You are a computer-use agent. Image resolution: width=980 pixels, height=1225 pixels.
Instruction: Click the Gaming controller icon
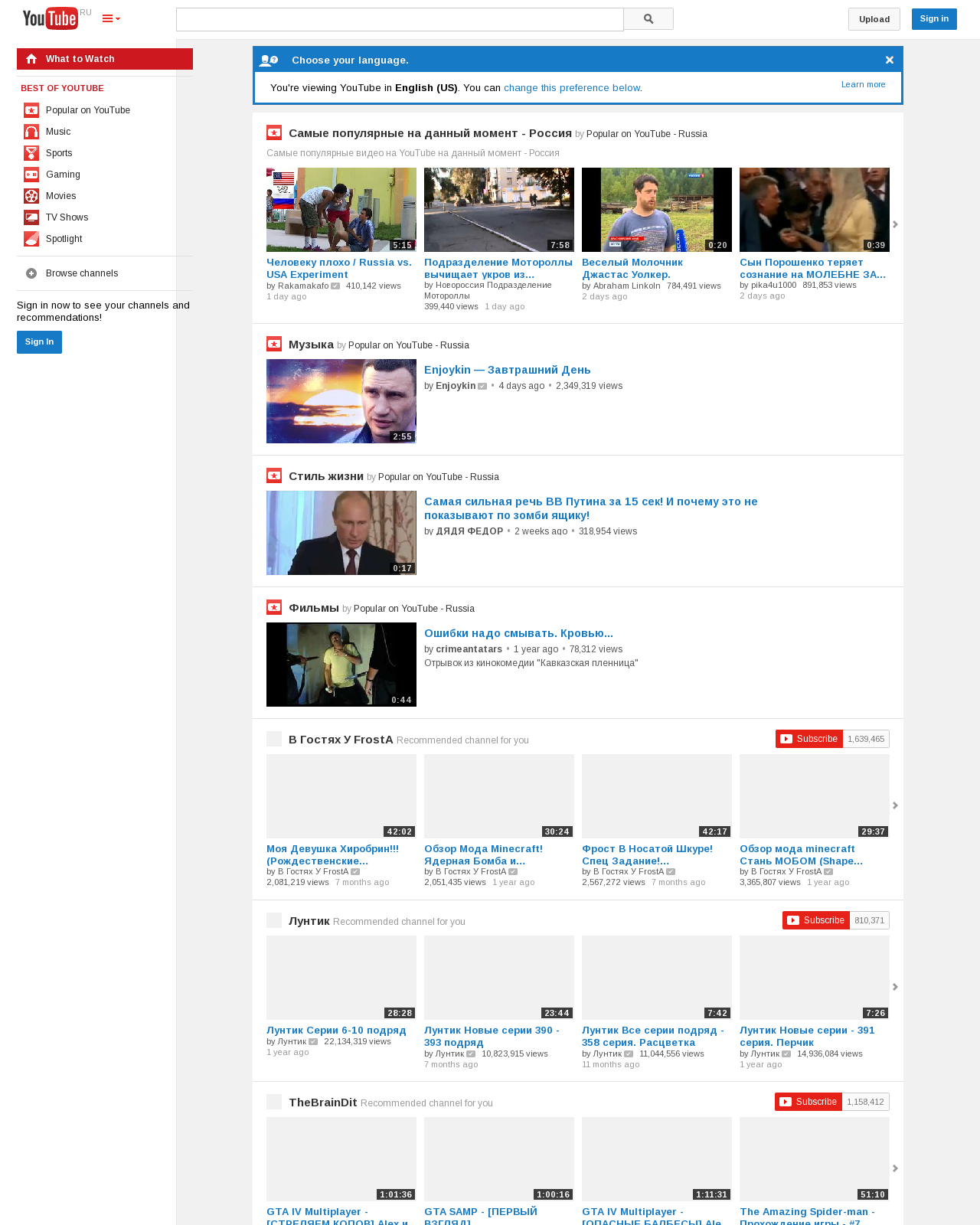pyautogui.click(x=31, y=175)
